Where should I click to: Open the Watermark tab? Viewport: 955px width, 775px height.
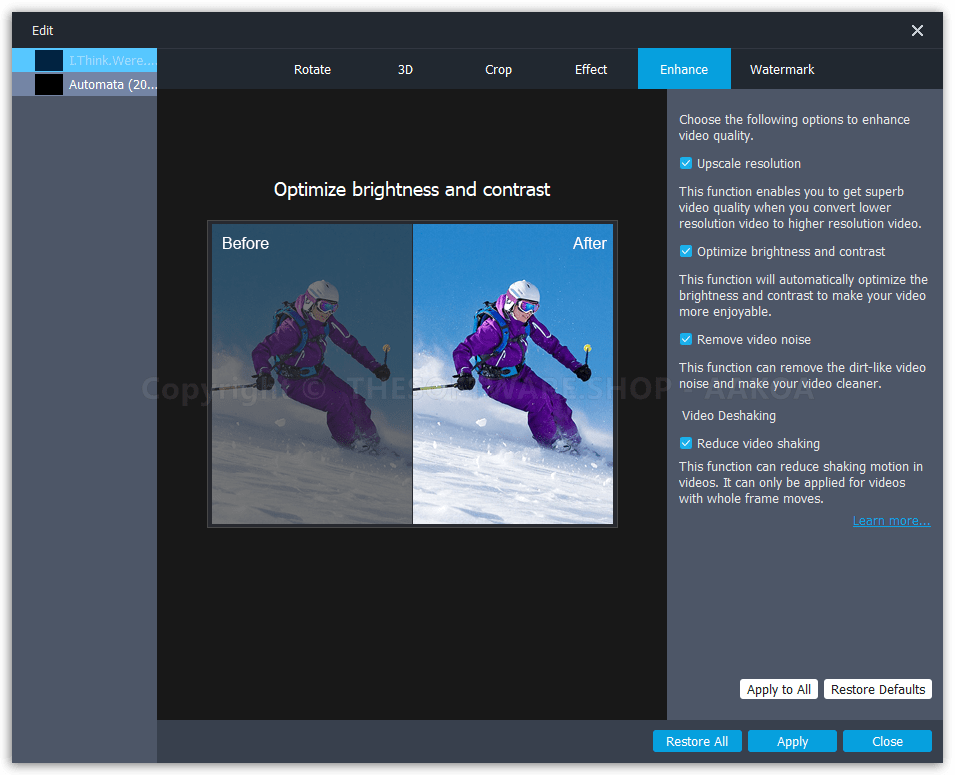pos(782,69)
